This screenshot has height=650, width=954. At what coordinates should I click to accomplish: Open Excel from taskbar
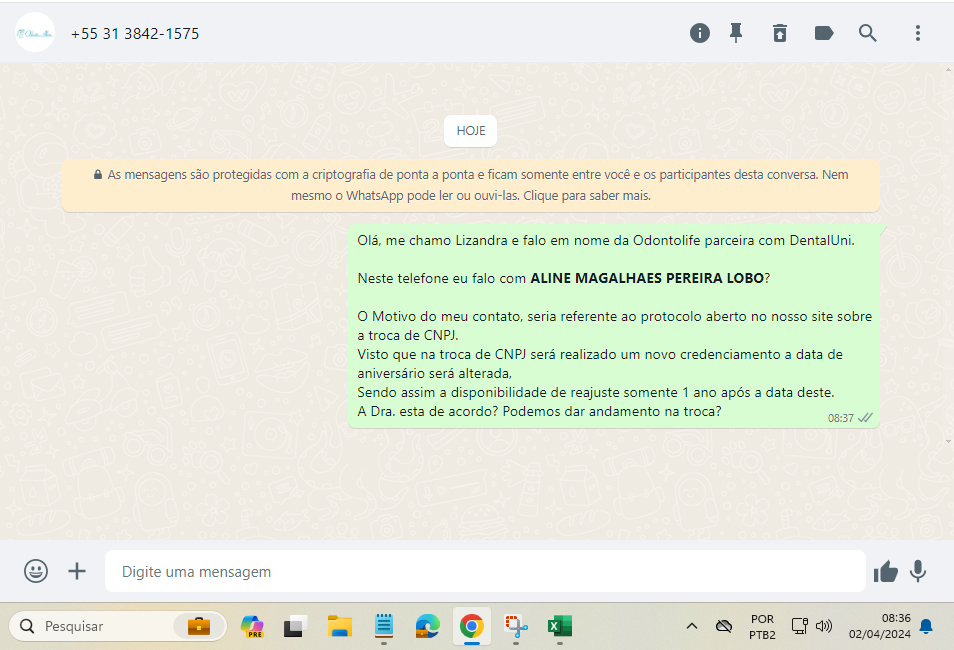point(560,626)
